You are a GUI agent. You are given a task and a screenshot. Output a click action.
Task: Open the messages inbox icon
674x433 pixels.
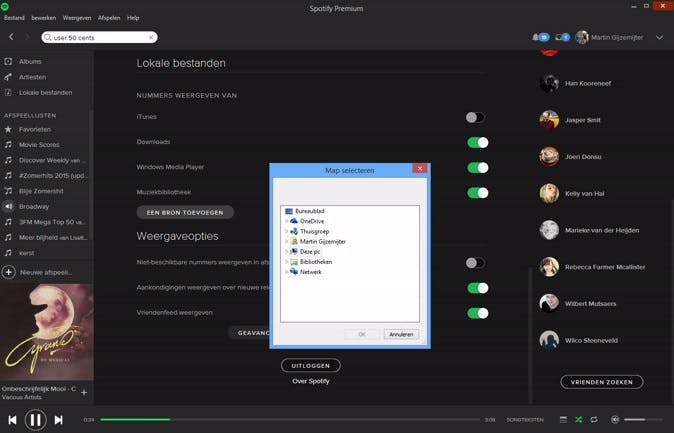tap(558, 37)
